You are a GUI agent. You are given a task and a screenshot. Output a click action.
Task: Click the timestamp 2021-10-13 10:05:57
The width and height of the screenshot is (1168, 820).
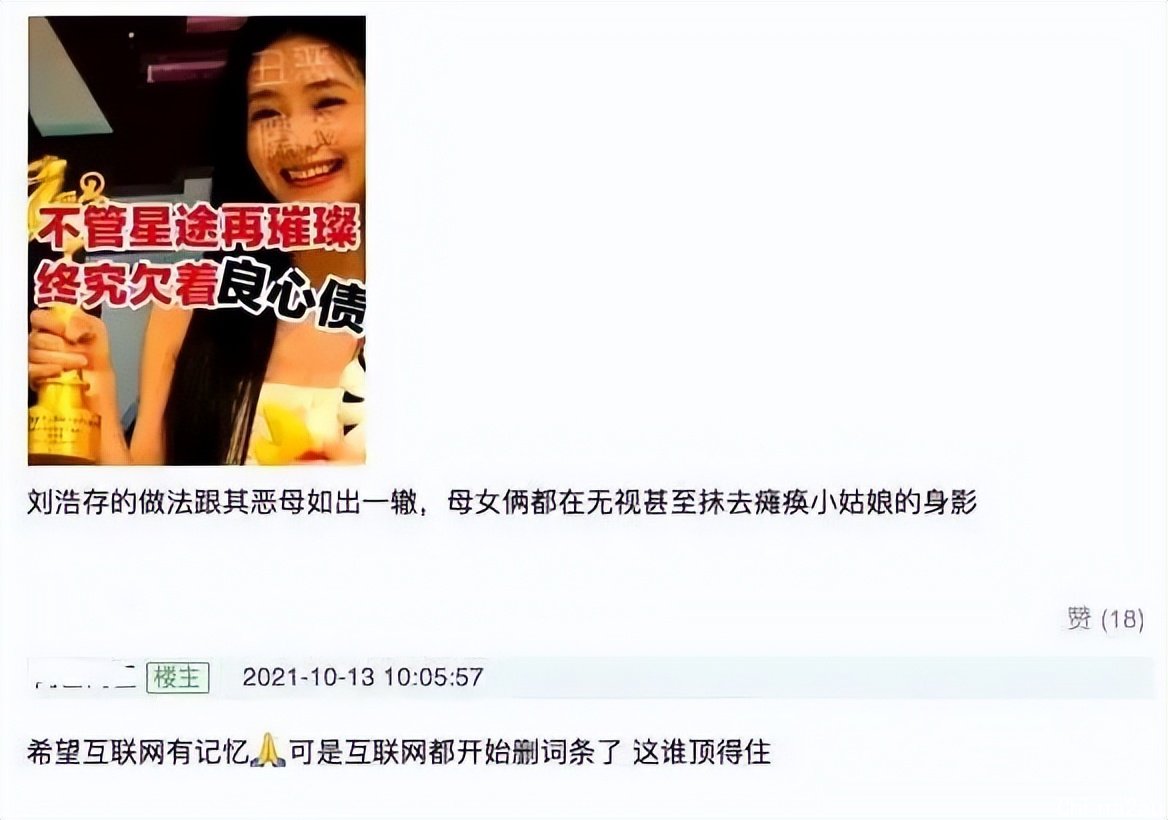click(x=363, y=678)
